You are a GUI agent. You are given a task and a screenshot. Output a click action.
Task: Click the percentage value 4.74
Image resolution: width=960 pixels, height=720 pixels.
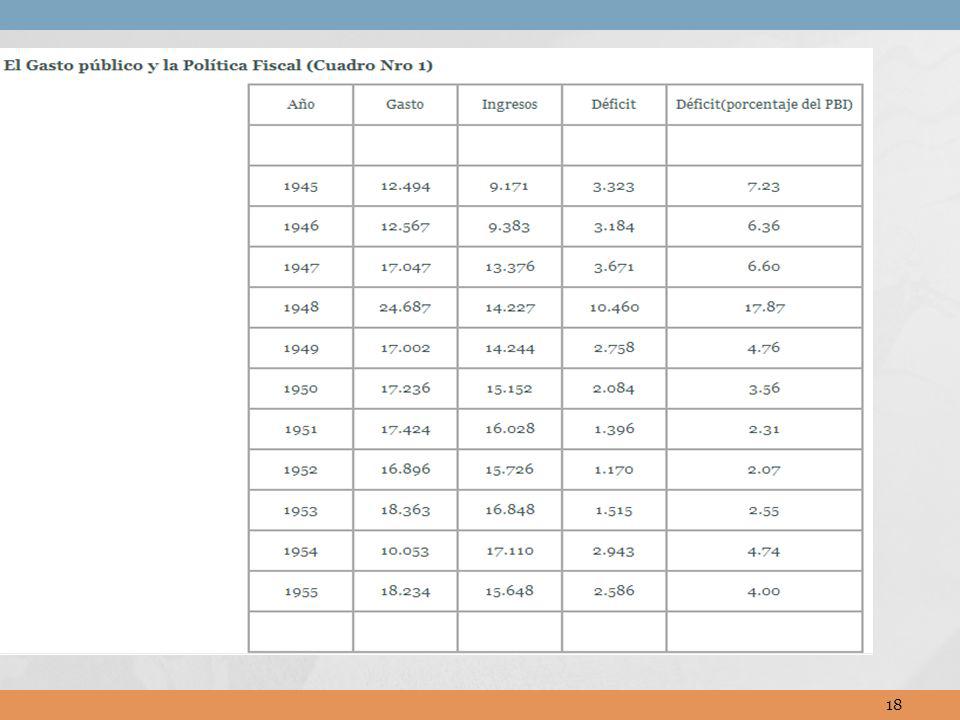point(763,551)
